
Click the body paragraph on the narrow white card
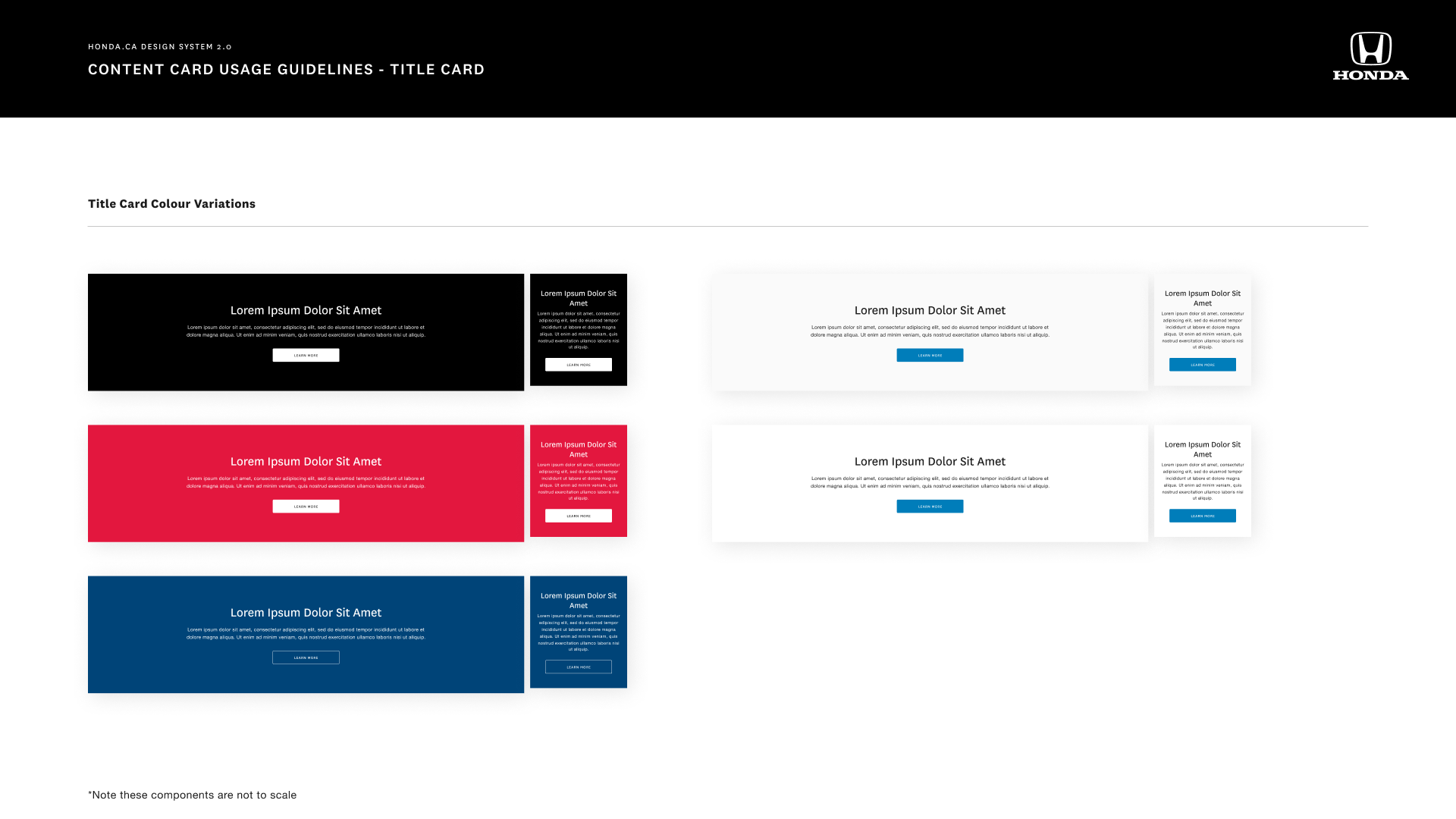point(1203,482)
